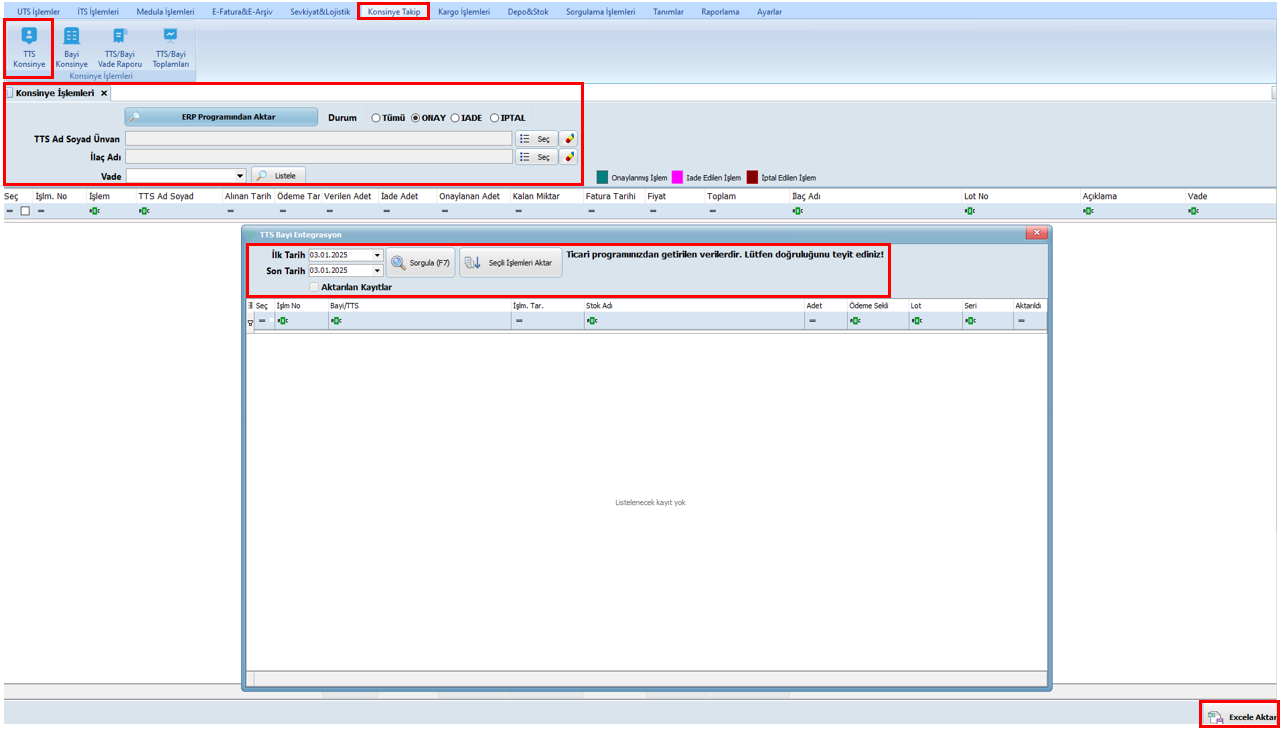Open the Son Tarih date dropdown

(377, 270)
